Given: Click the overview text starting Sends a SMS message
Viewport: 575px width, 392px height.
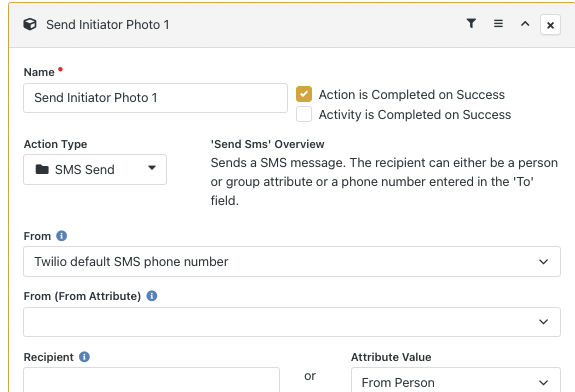Looking at the screenshot, I should point(384,182).
